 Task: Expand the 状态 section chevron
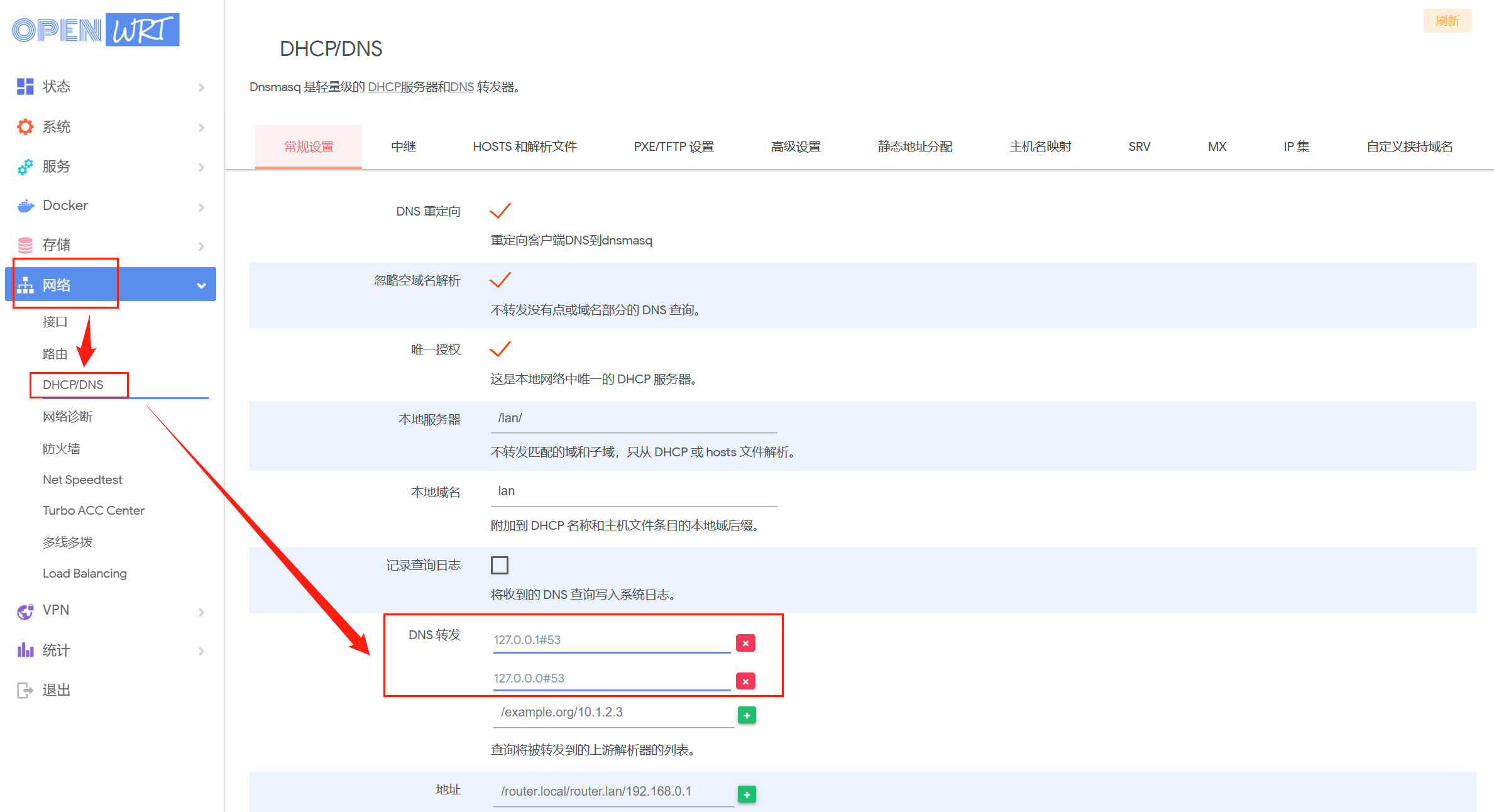(x=201, y=87)
